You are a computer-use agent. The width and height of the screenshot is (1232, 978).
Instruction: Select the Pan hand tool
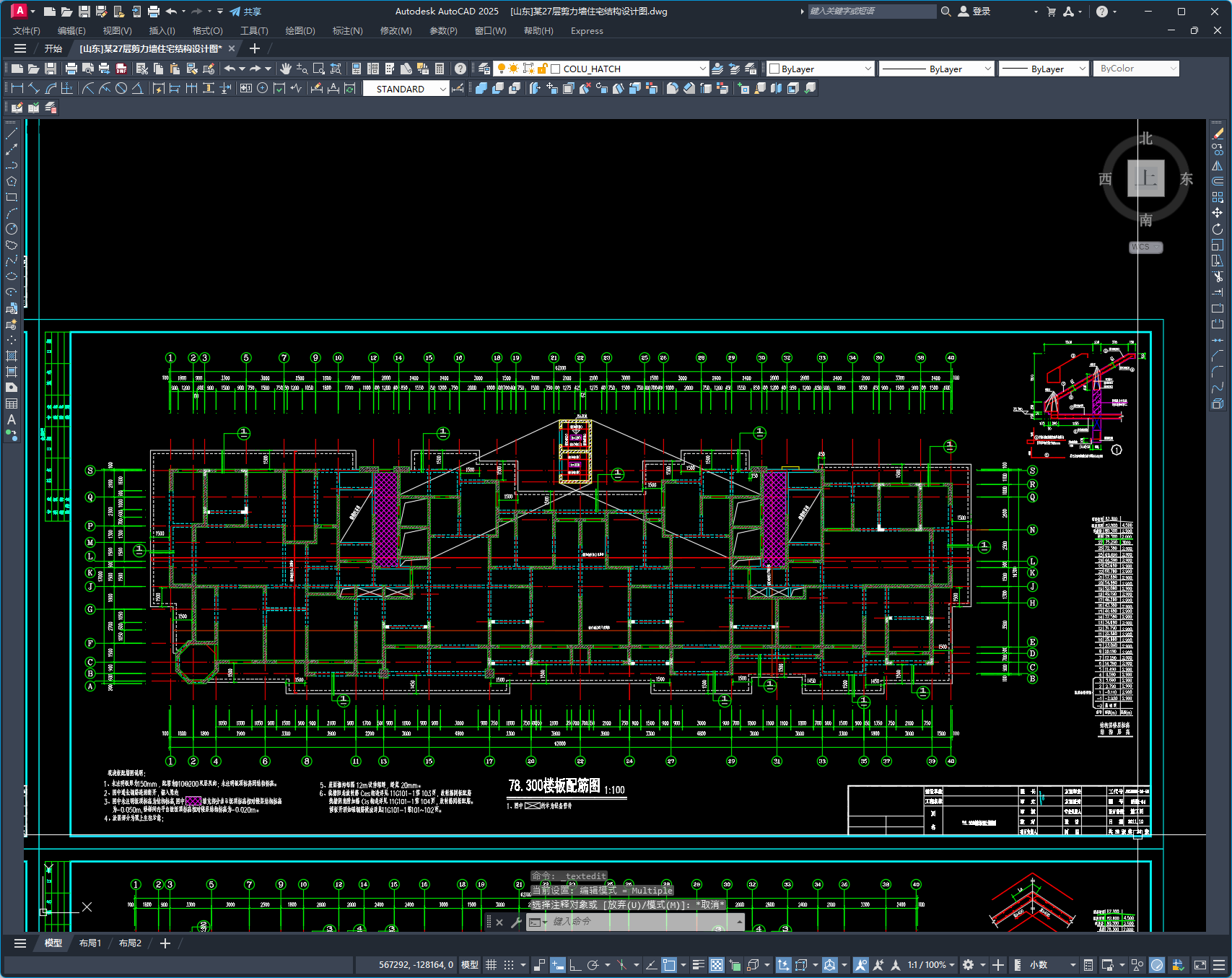(286, 69)
